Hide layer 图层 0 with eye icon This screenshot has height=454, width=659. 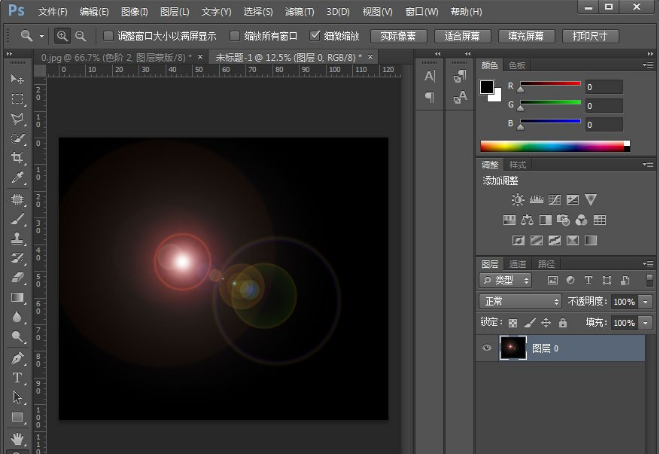tap(487, 348)
